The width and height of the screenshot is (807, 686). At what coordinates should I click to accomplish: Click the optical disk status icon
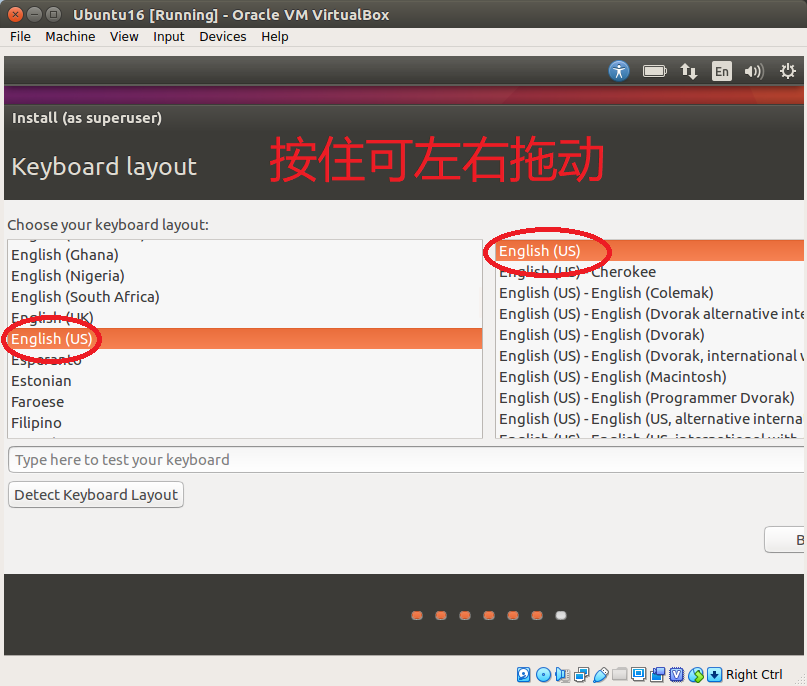tap(543, 674)
